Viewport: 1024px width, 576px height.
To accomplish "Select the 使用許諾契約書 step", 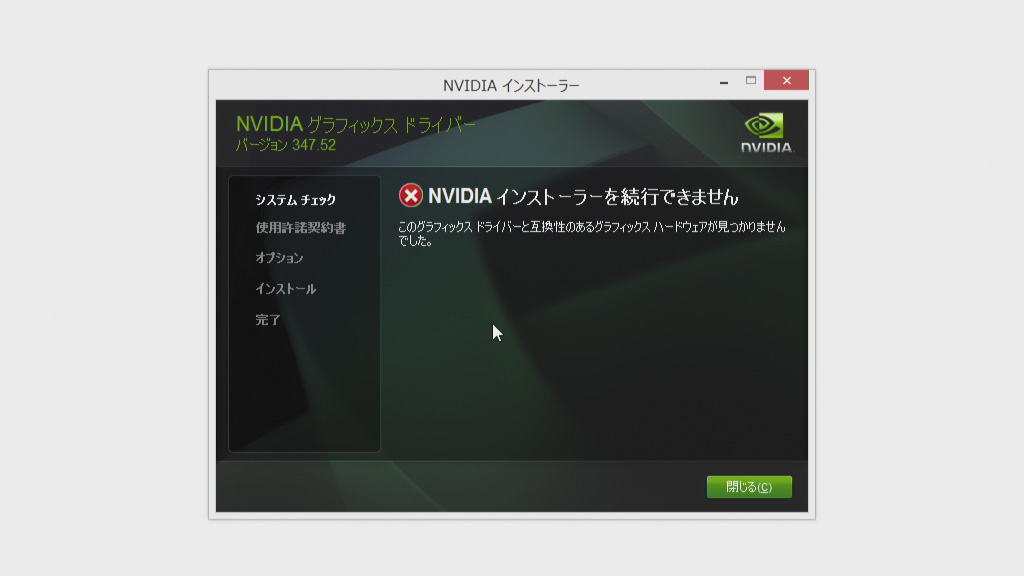I will click(300, 228).
